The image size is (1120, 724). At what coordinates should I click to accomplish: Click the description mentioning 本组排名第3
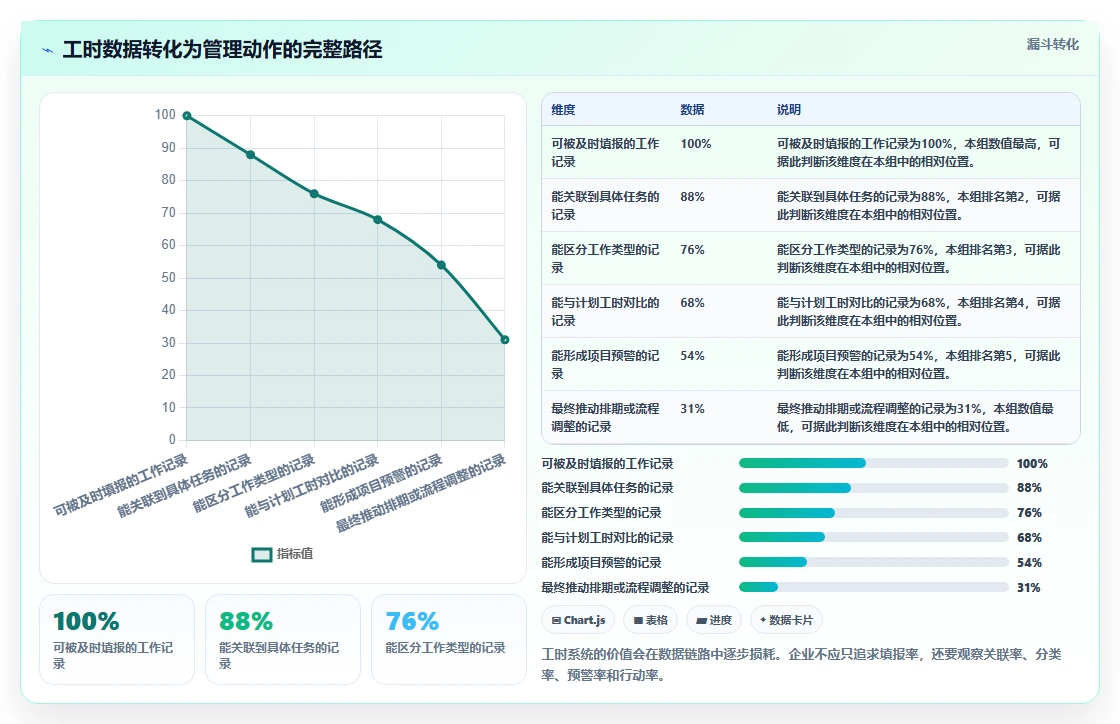(x=919, y=258)
